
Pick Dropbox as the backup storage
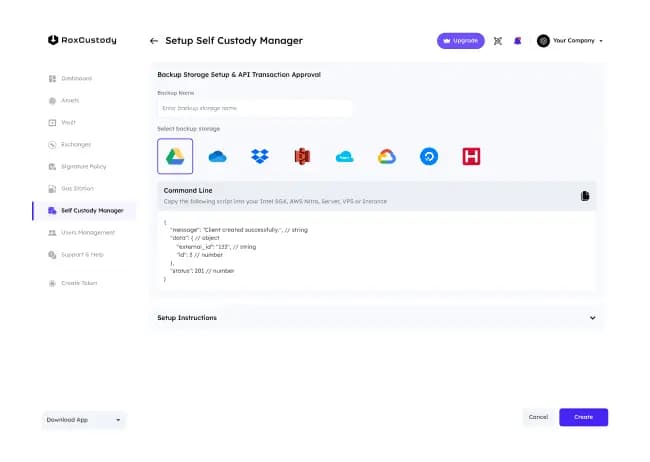tap(260, 156)
